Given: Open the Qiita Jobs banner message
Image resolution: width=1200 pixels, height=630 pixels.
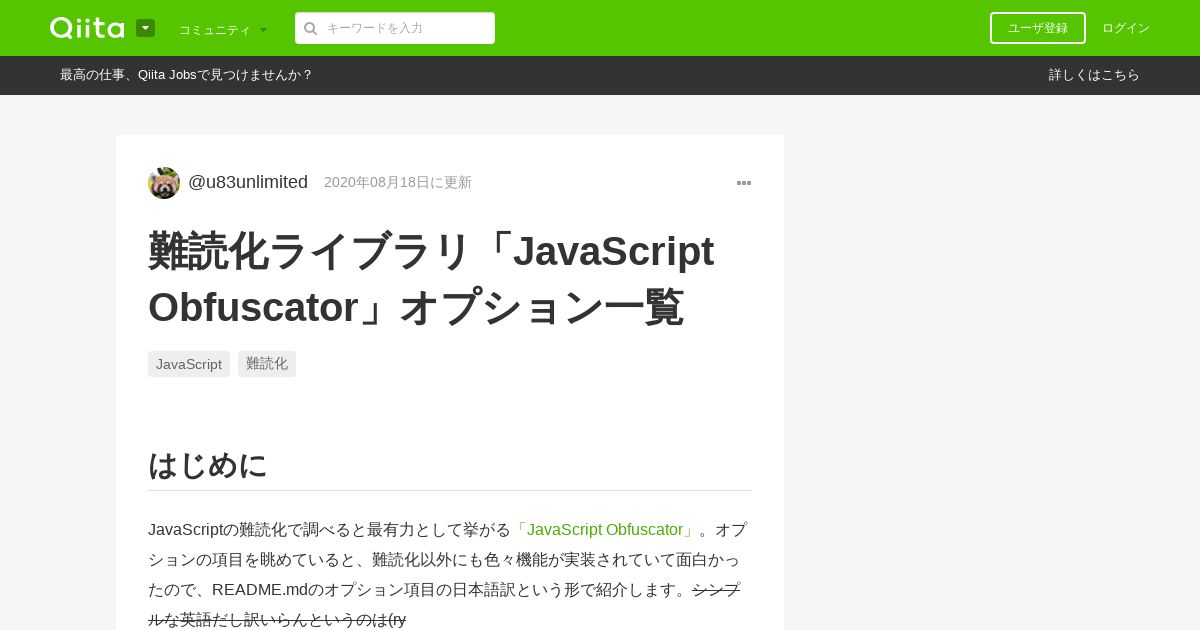Looking at the screenshot, I should coord(186,75).
